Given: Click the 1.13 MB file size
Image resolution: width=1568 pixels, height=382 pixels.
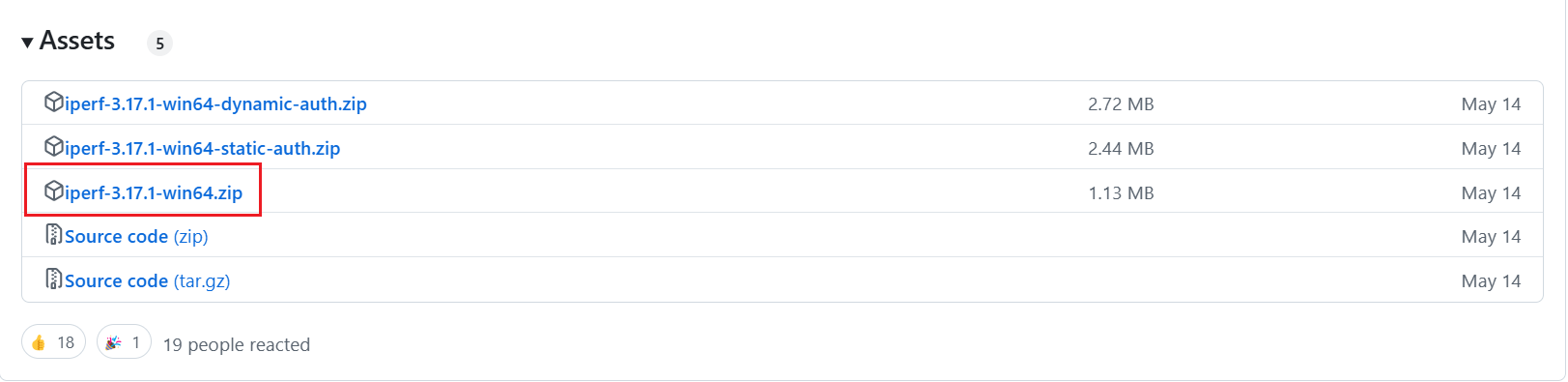Looking at the screenshot, I should [1121, 192].
